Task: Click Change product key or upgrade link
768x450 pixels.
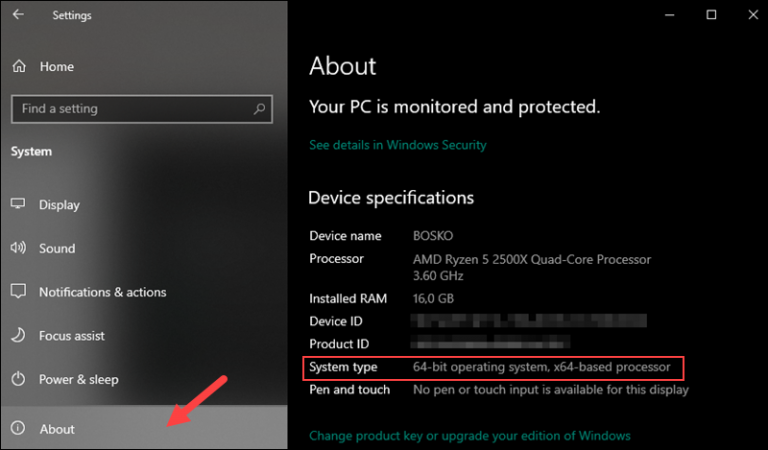Action: click(x=470, y=436)
